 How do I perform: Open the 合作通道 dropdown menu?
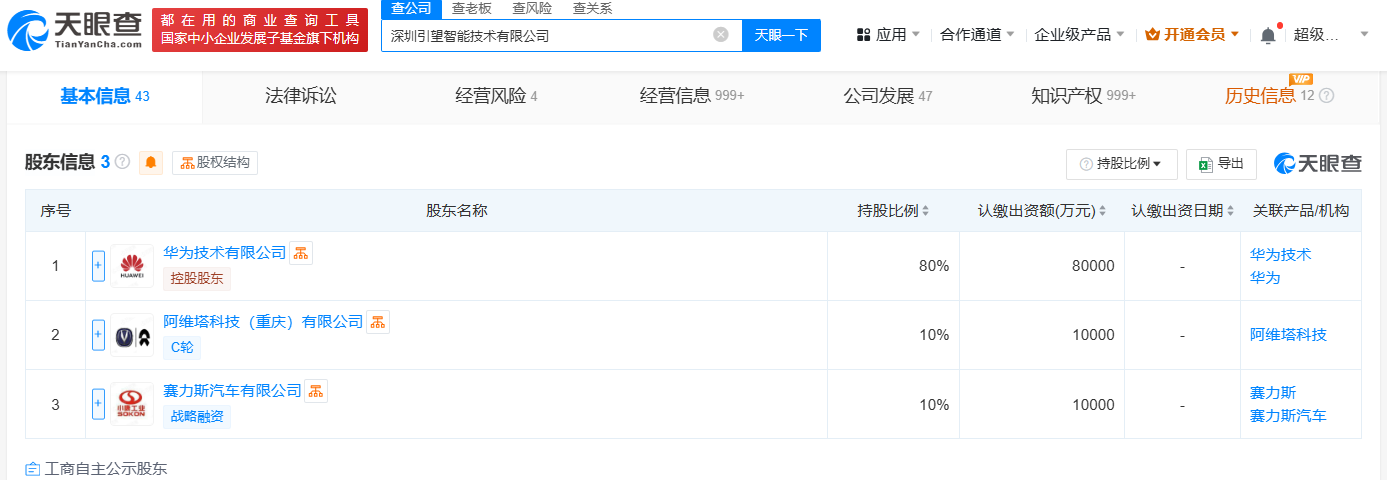[x=978, y=35]
